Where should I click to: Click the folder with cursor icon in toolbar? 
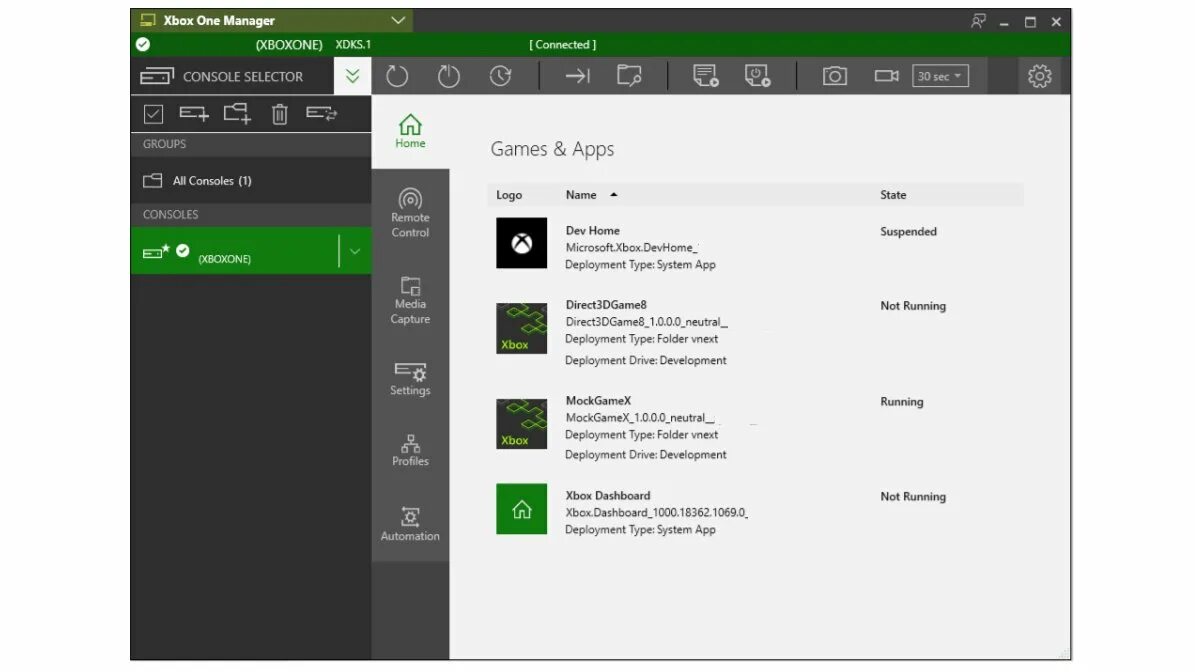click(x=629, y=76)
